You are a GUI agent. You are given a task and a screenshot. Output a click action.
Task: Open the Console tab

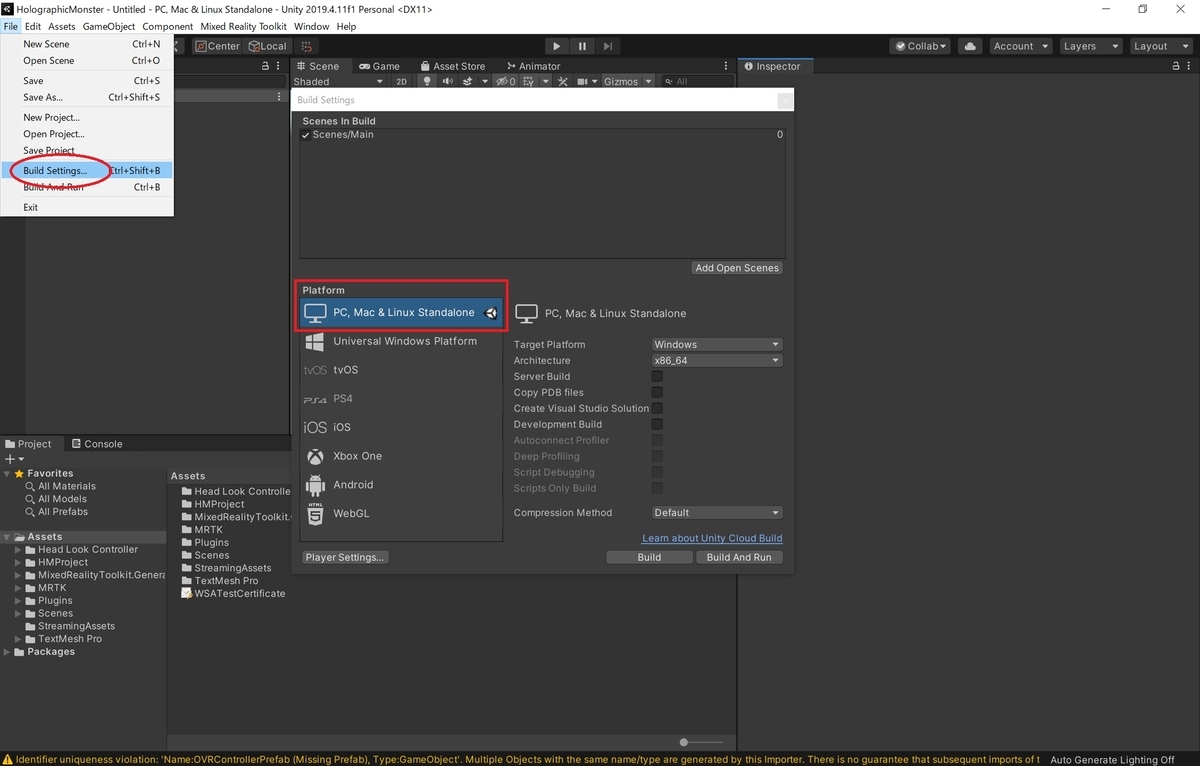96,444
